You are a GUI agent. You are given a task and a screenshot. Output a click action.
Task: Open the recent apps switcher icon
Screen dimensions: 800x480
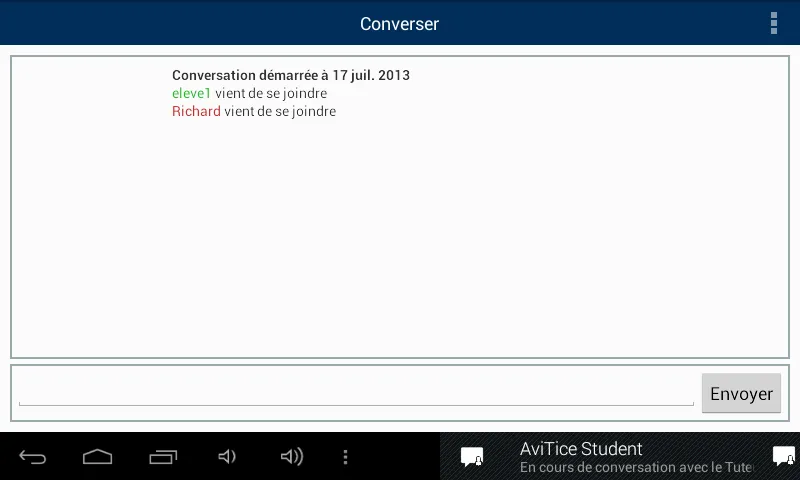[163, 457]
